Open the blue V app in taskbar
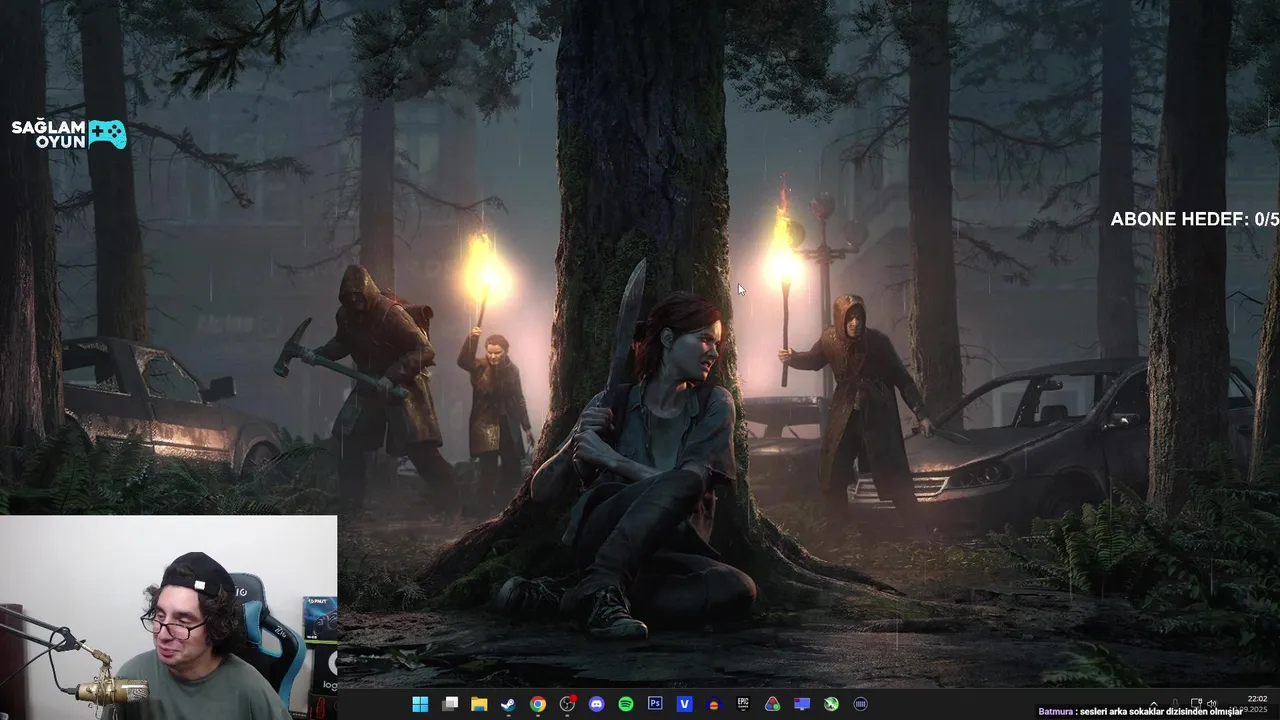 [x=685, y=704]
